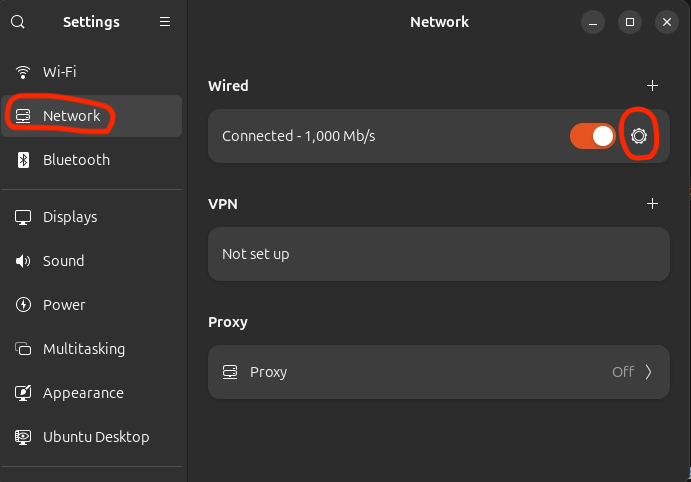Click the Wi-Fi sidebar icon
The image size is (691, 482).
pyautogui.click(x=23, y=72)
